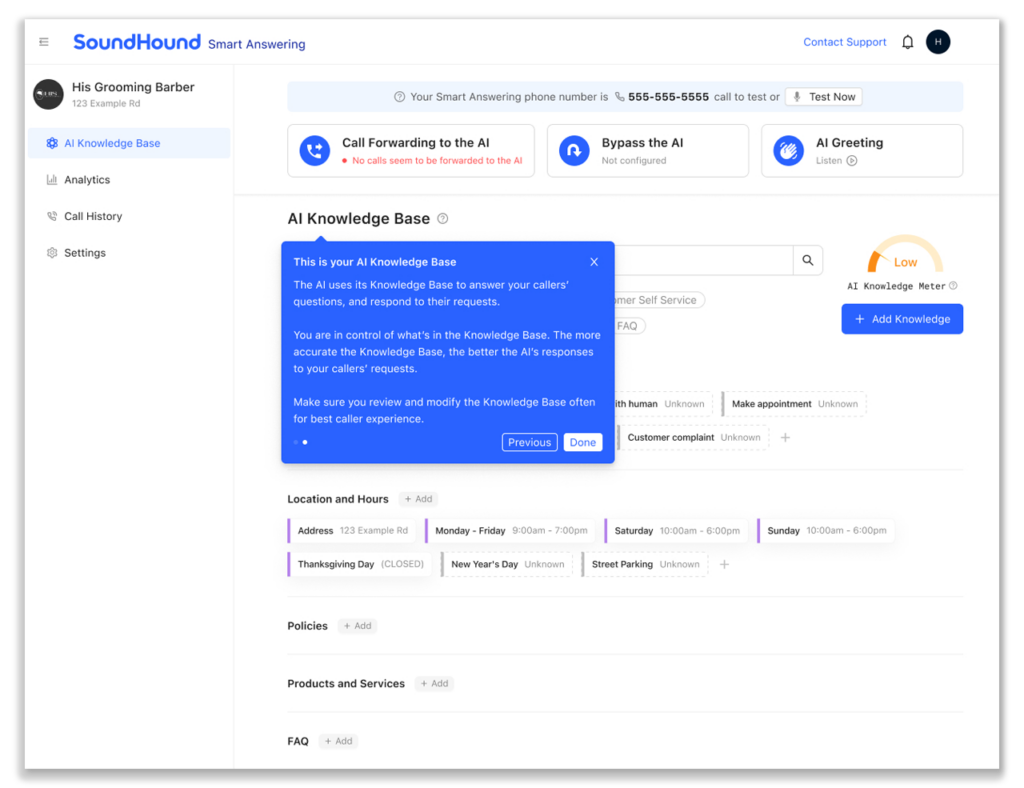Image resolution: width=1024 pixels, height=788 pixels.
Task: Select the Analytics icon in the sidebar
Action: point(51,180)
